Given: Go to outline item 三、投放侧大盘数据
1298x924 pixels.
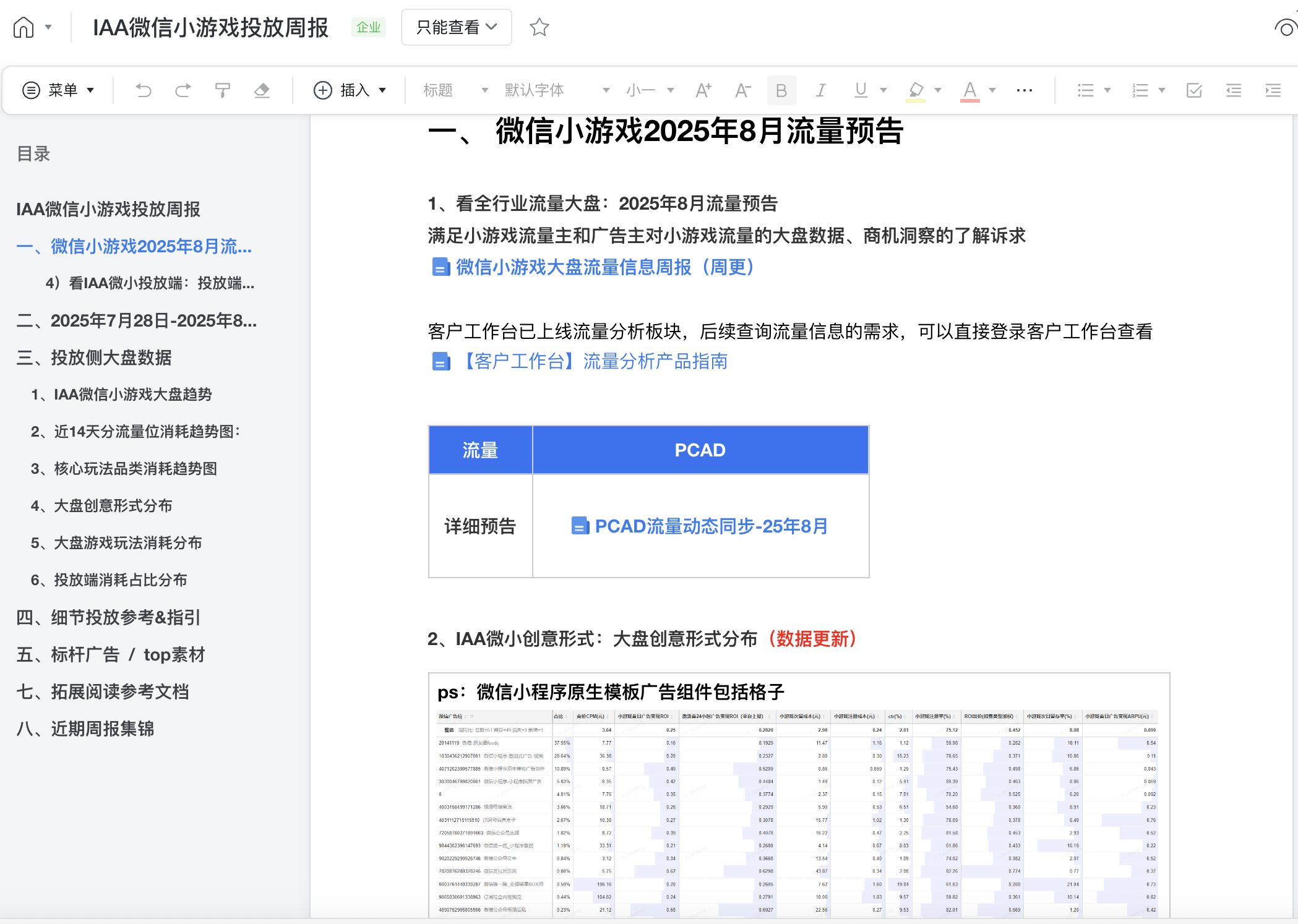Looking at the screenshot, I should [x=94, y=357].
